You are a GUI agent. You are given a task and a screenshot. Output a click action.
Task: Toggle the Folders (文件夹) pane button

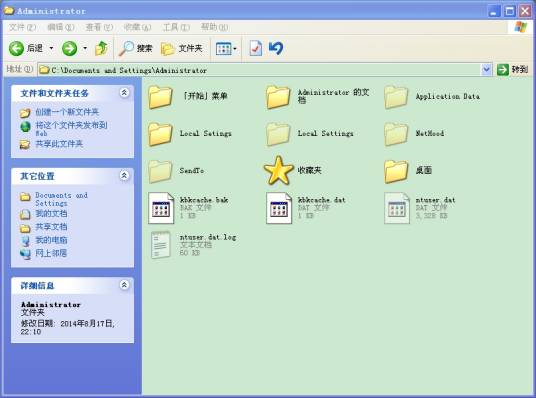(x=182, y=49)
